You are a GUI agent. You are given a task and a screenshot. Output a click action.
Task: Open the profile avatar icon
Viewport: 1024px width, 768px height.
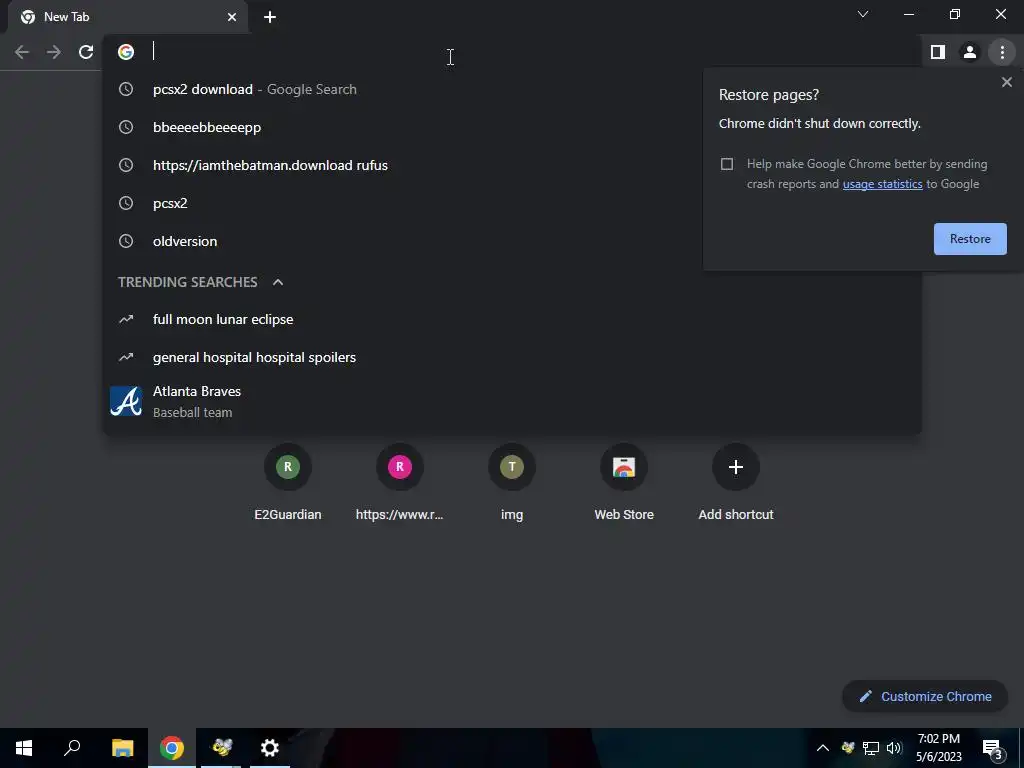click(970, 52)
